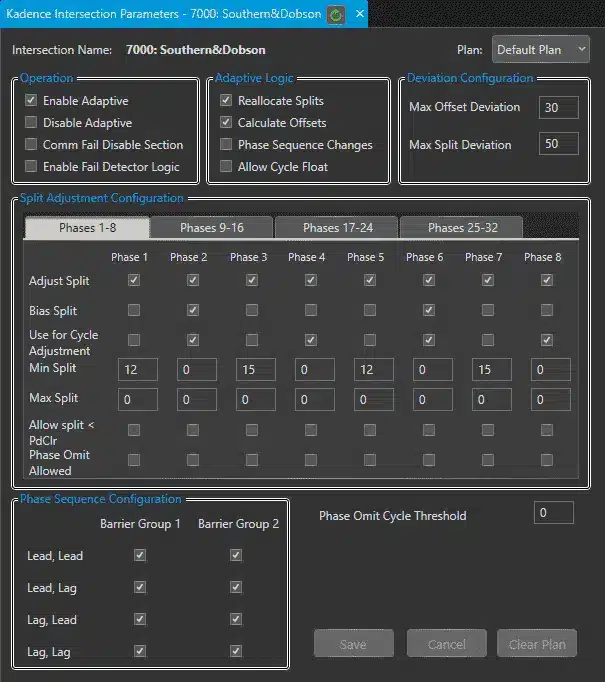Switch to the Phases 9-16 tab

pyautogui.click(x=212, y=228)
